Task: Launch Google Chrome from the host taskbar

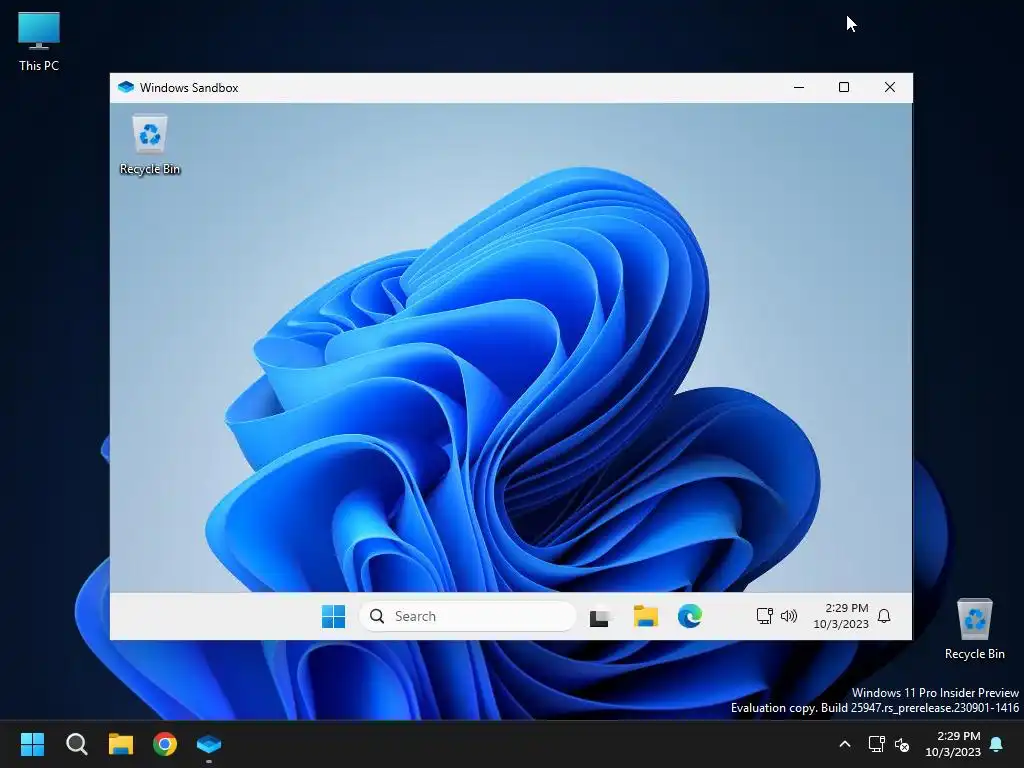Action: pos(165,744)
